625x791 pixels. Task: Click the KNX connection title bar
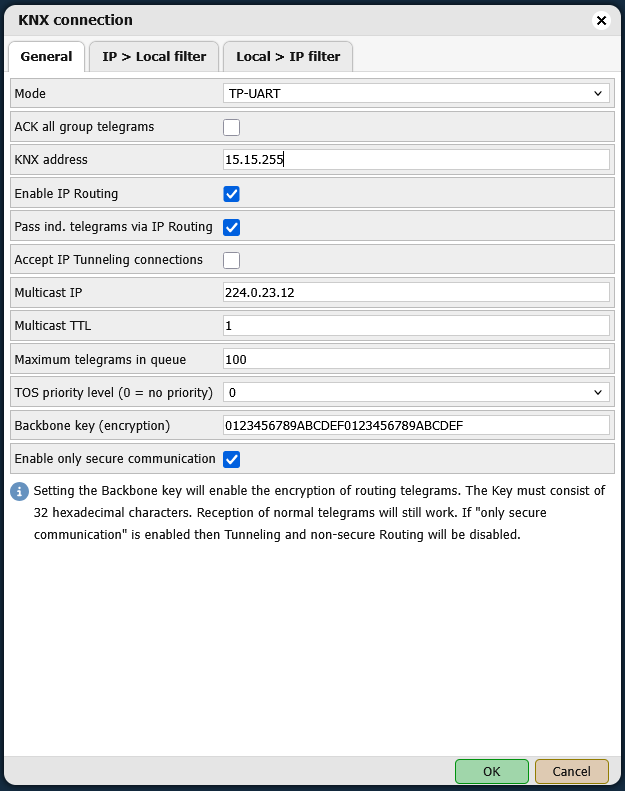pyautogui.click(x=300, y=20)
